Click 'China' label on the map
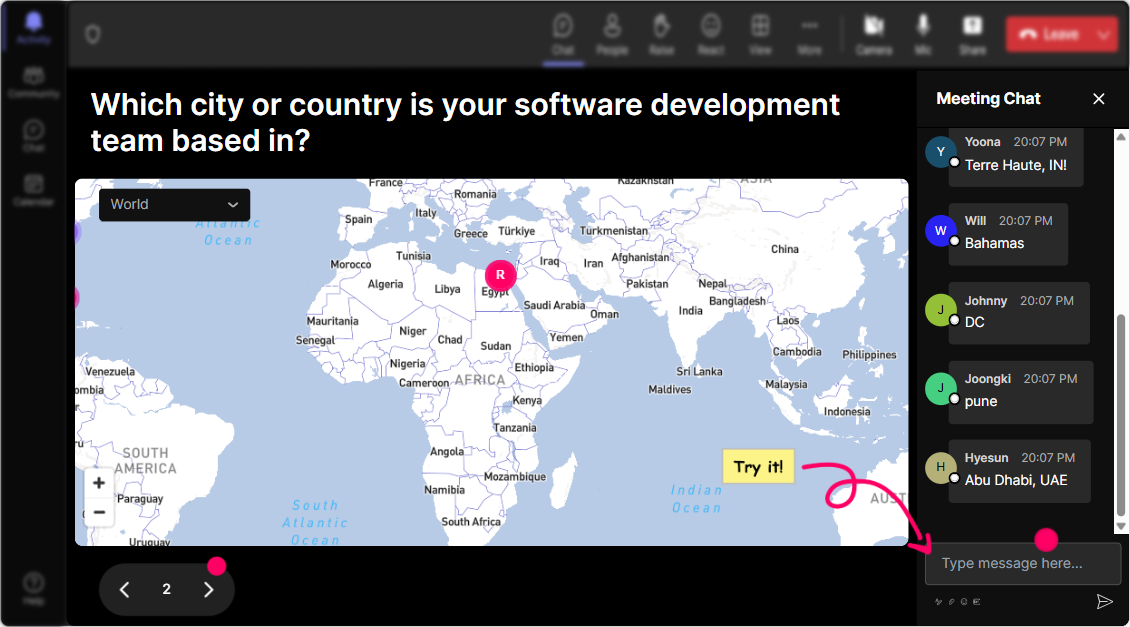This screenshot has width=1130, height=627. [x=785, y=249]
